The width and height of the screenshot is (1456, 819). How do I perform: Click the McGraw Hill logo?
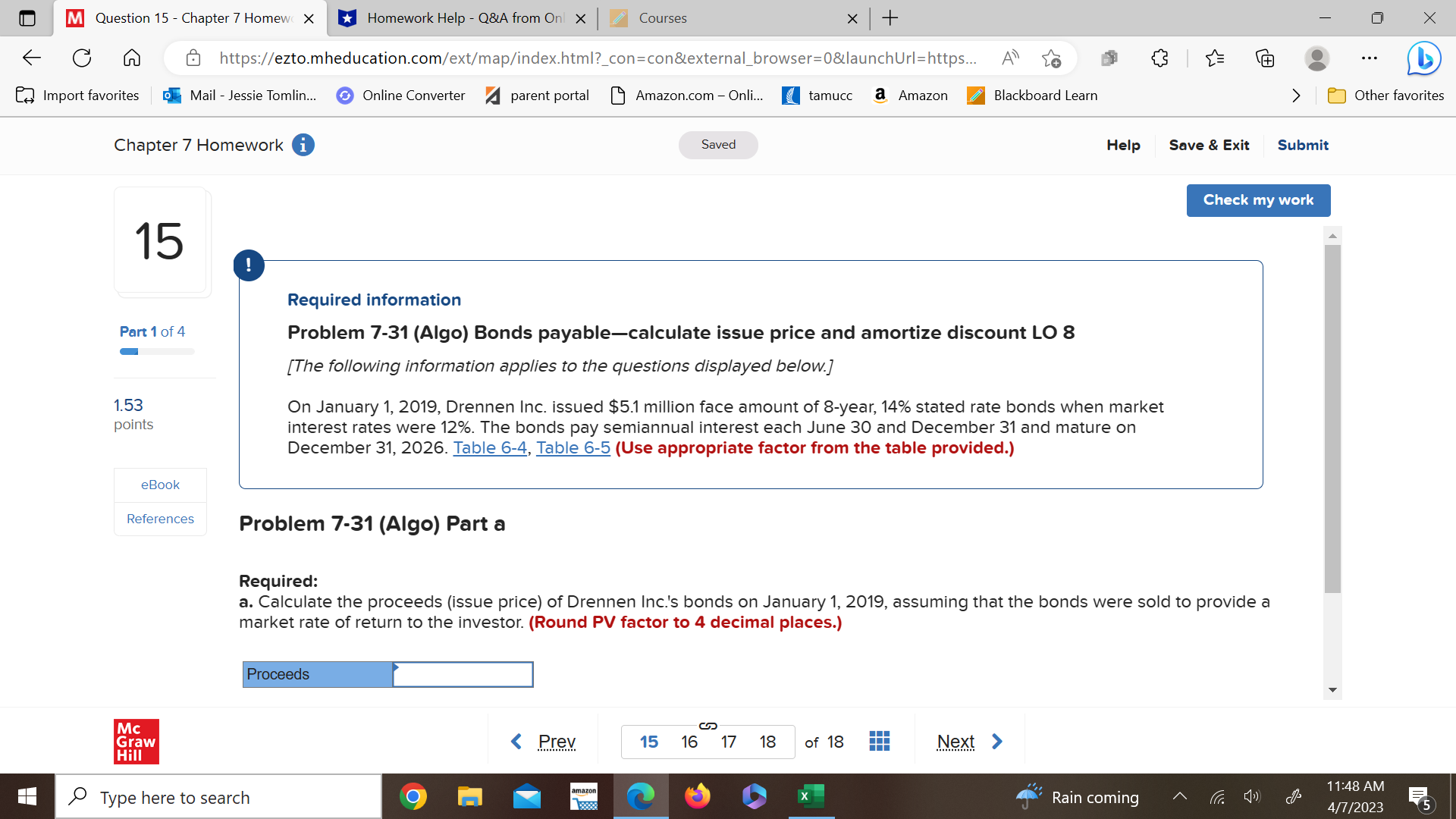(136, 741)
